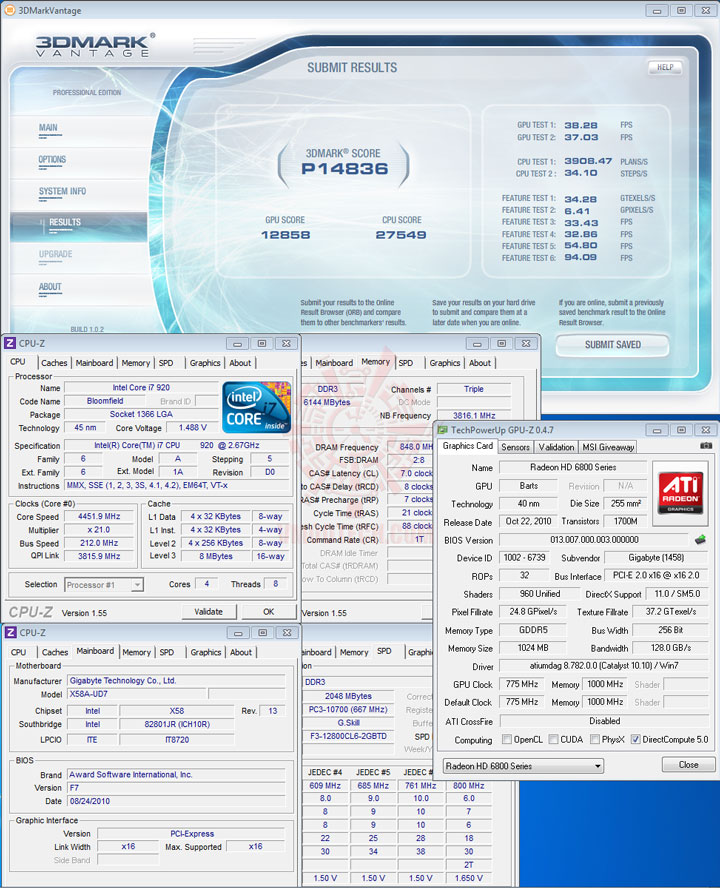Click the Southbridge 82801JR (ICH10R) field
The width and height of the screenshot is (720, 888).
pos(177,724)
